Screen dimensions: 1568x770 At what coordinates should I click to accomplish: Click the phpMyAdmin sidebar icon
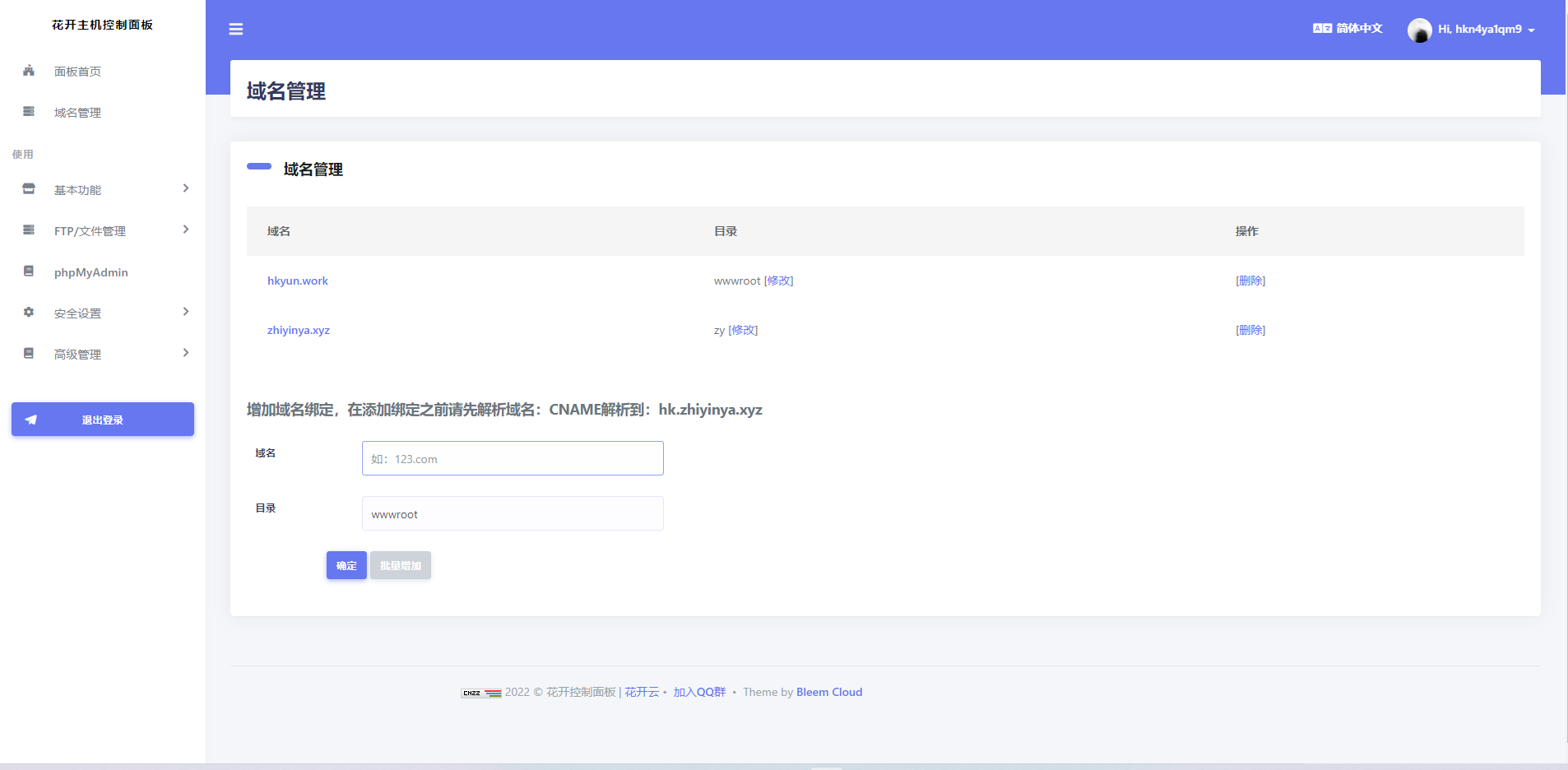point(29,271)
